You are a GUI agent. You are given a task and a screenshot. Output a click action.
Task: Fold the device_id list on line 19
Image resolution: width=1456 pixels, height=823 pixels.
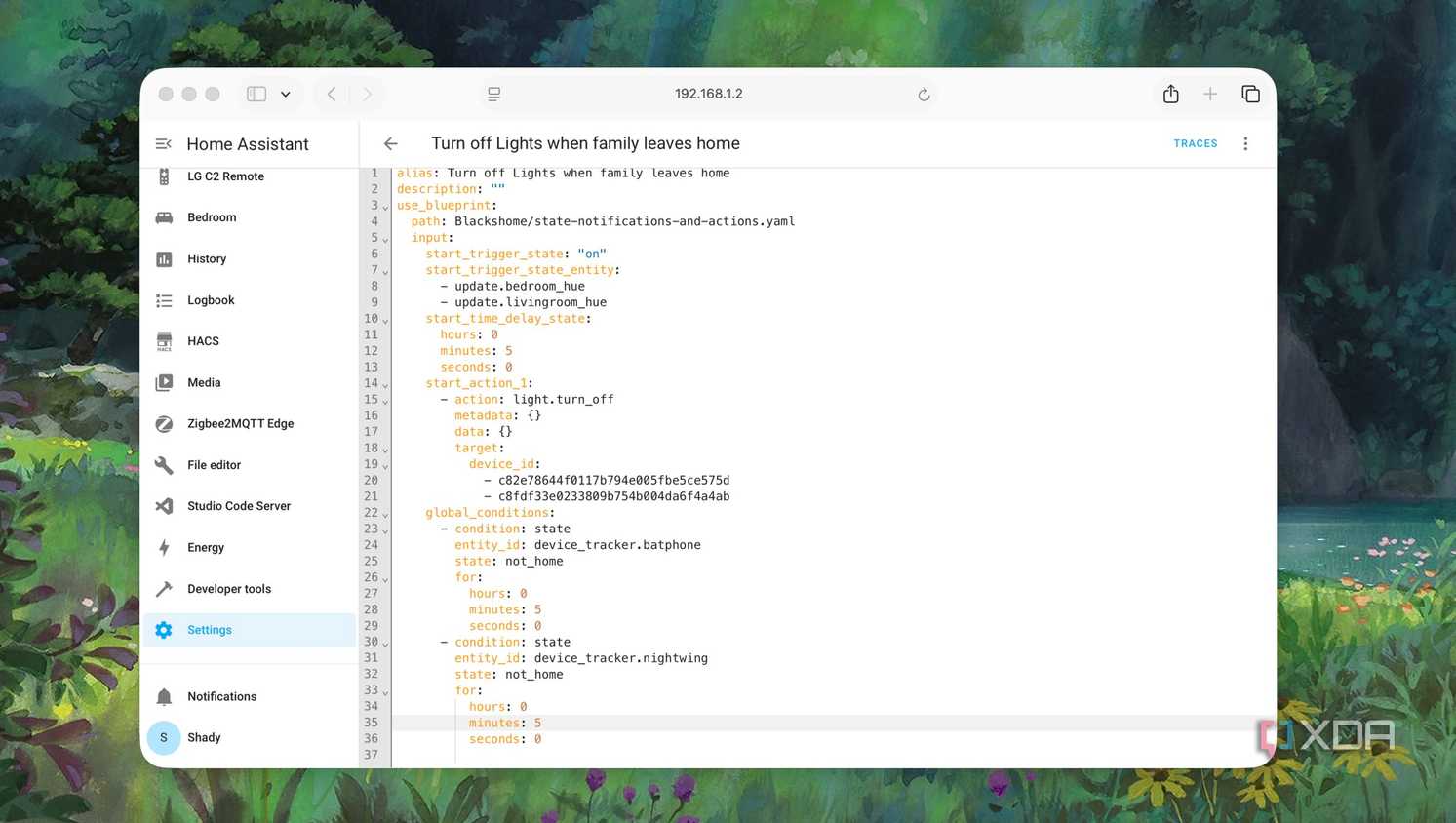(x=385, y=465)
